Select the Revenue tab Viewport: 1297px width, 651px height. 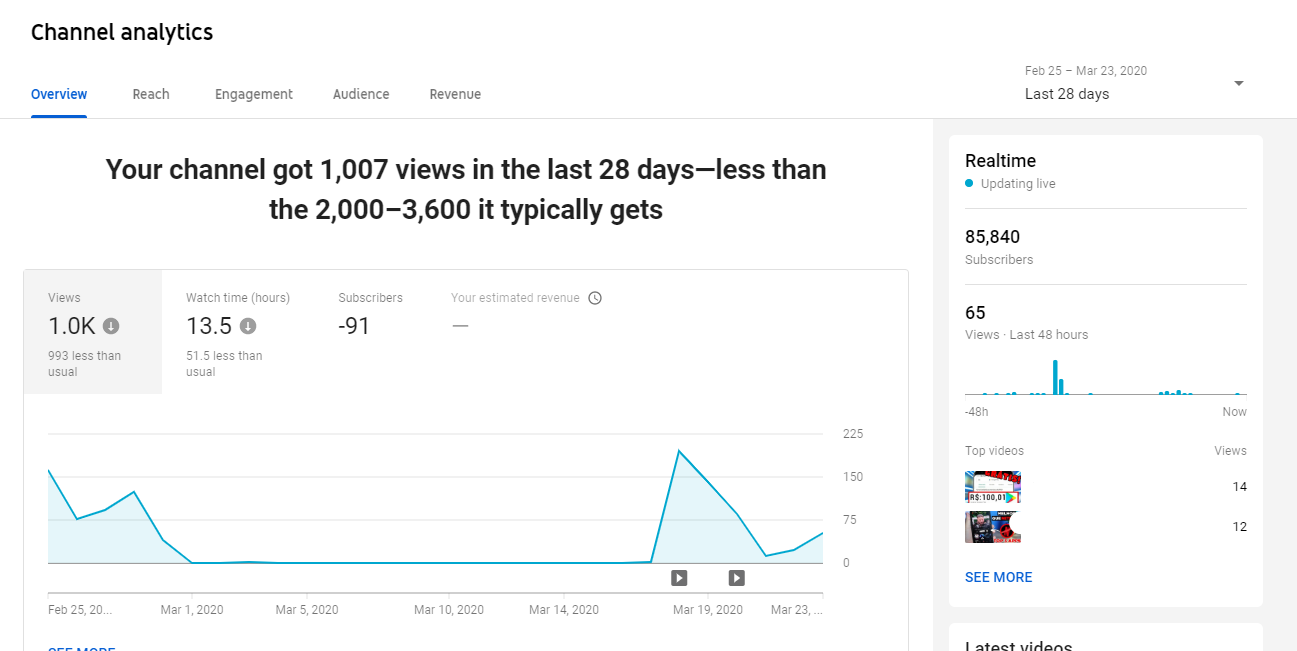coord(455,94)
